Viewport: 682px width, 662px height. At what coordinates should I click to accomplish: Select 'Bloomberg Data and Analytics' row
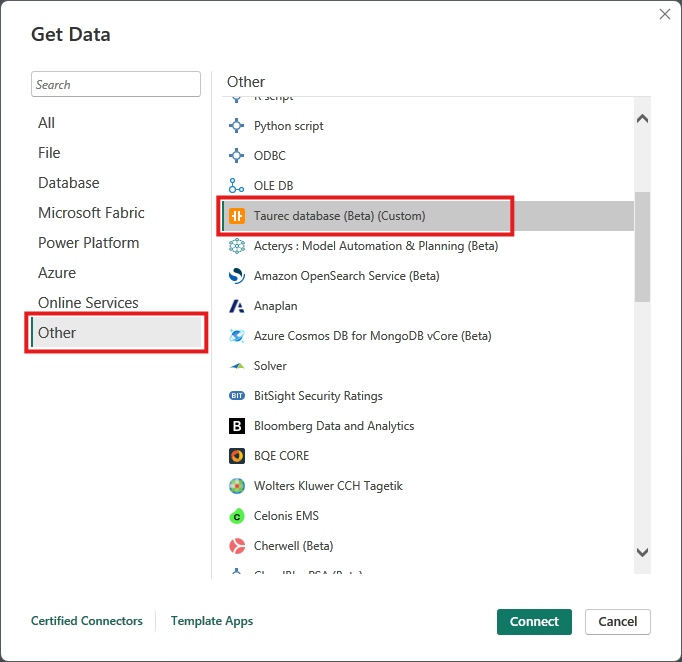[428, 426]
